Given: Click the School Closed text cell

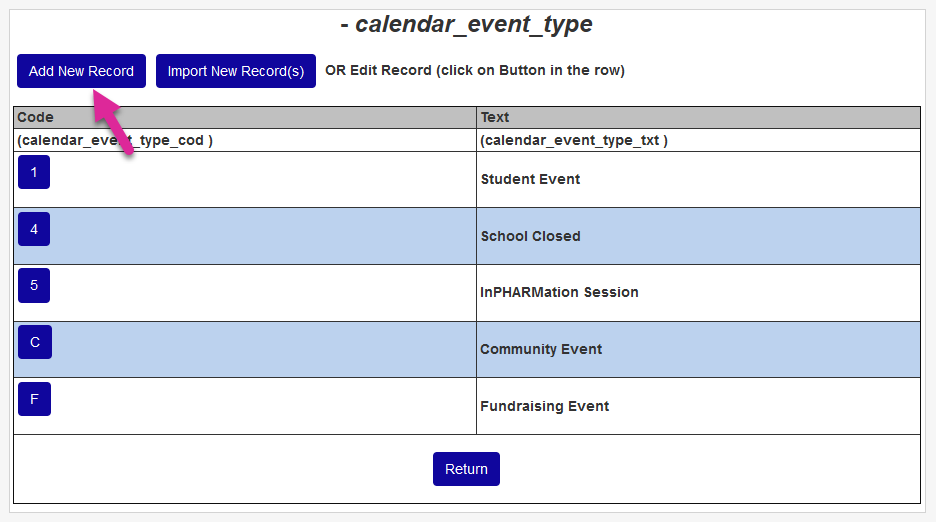Looking at the screenshot, I should click(x=530, y=236).
